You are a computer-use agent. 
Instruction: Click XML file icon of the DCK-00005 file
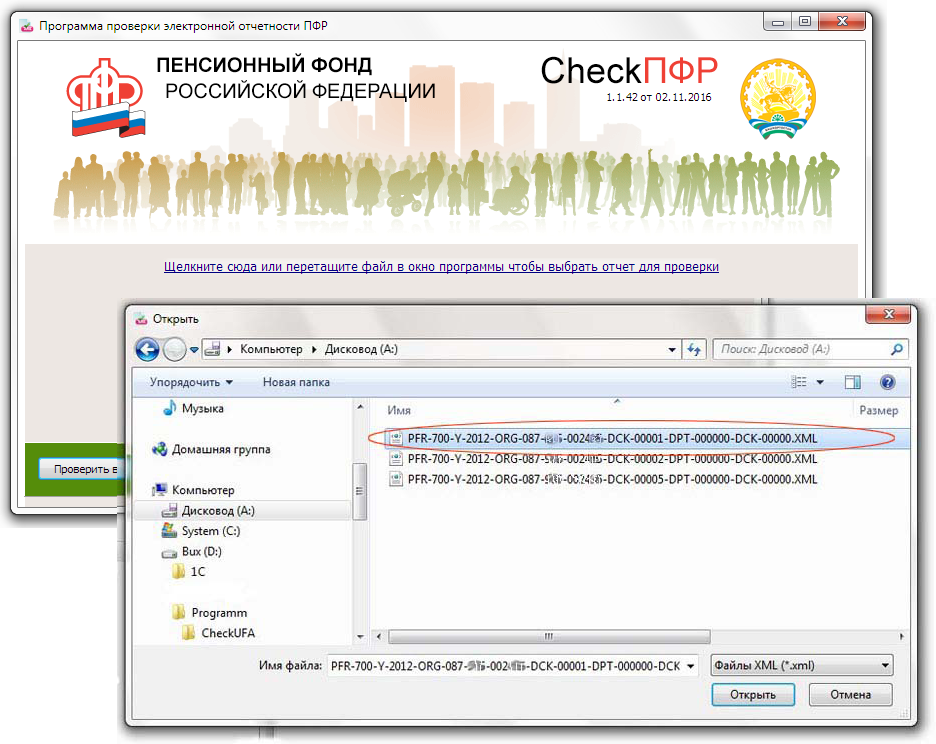(396, 479)
